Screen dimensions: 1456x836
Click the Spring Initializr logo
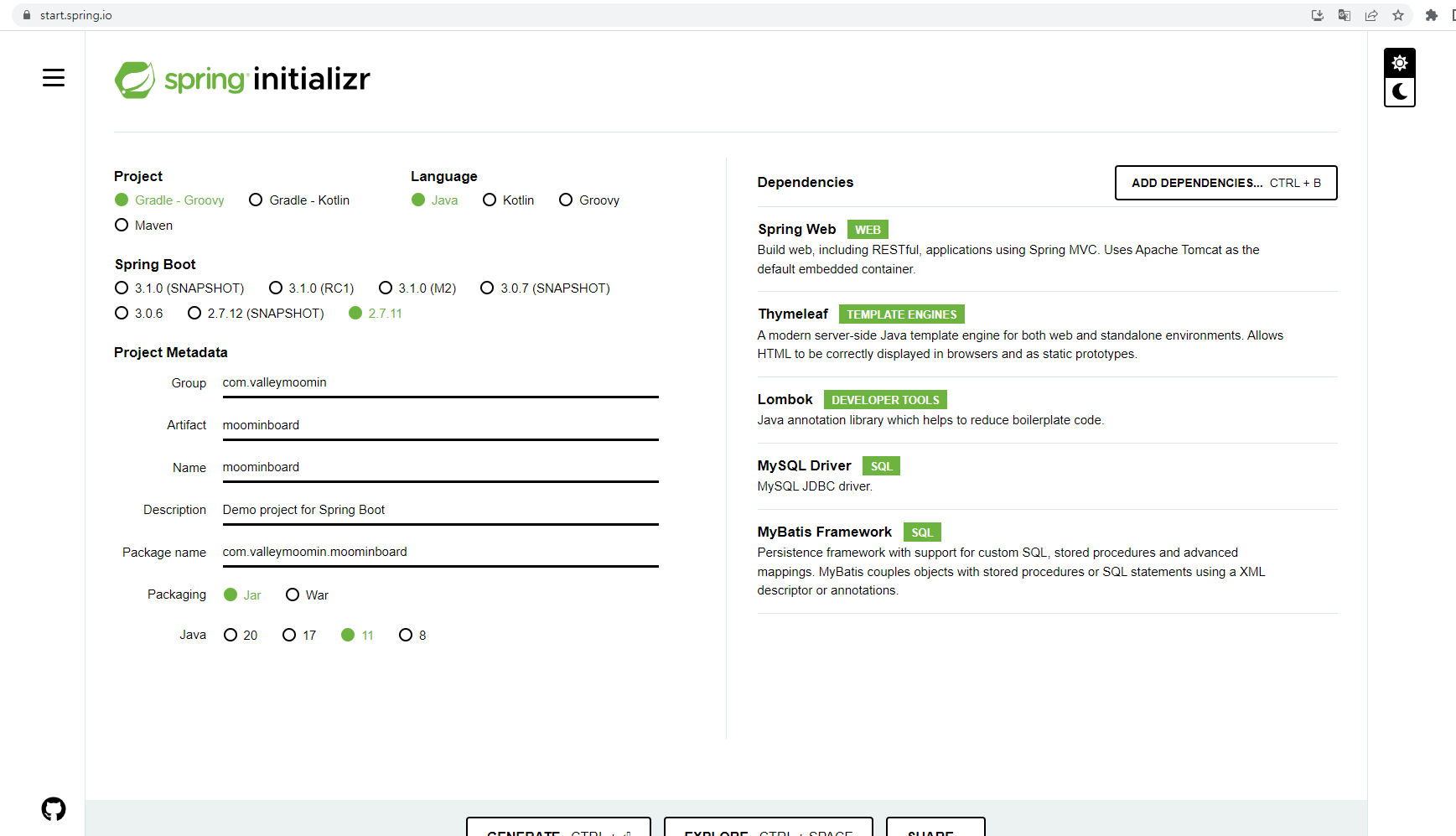[242, 80]
